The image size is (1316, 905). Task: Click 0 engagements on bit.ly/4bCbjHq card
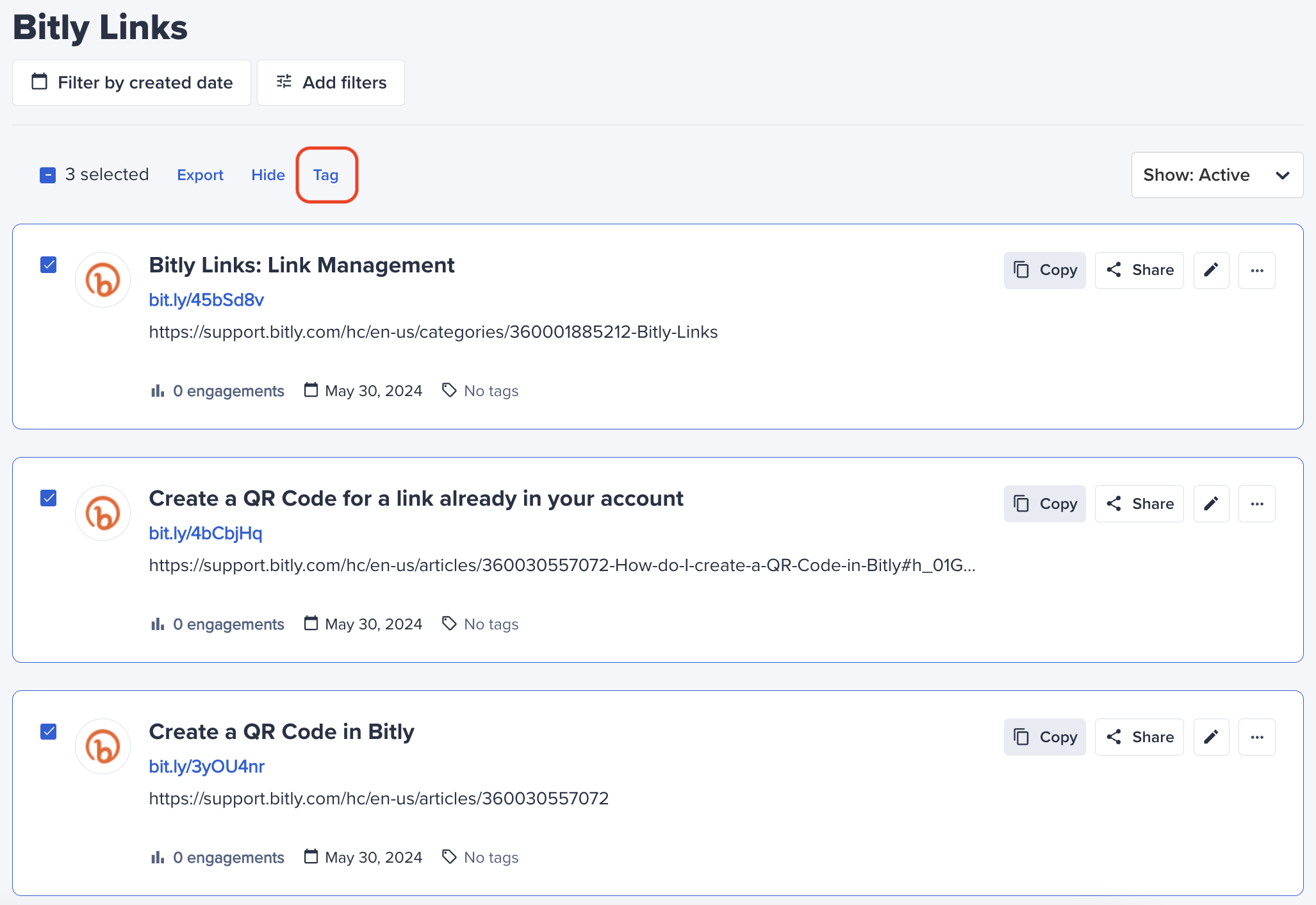(x=228, y=624)
